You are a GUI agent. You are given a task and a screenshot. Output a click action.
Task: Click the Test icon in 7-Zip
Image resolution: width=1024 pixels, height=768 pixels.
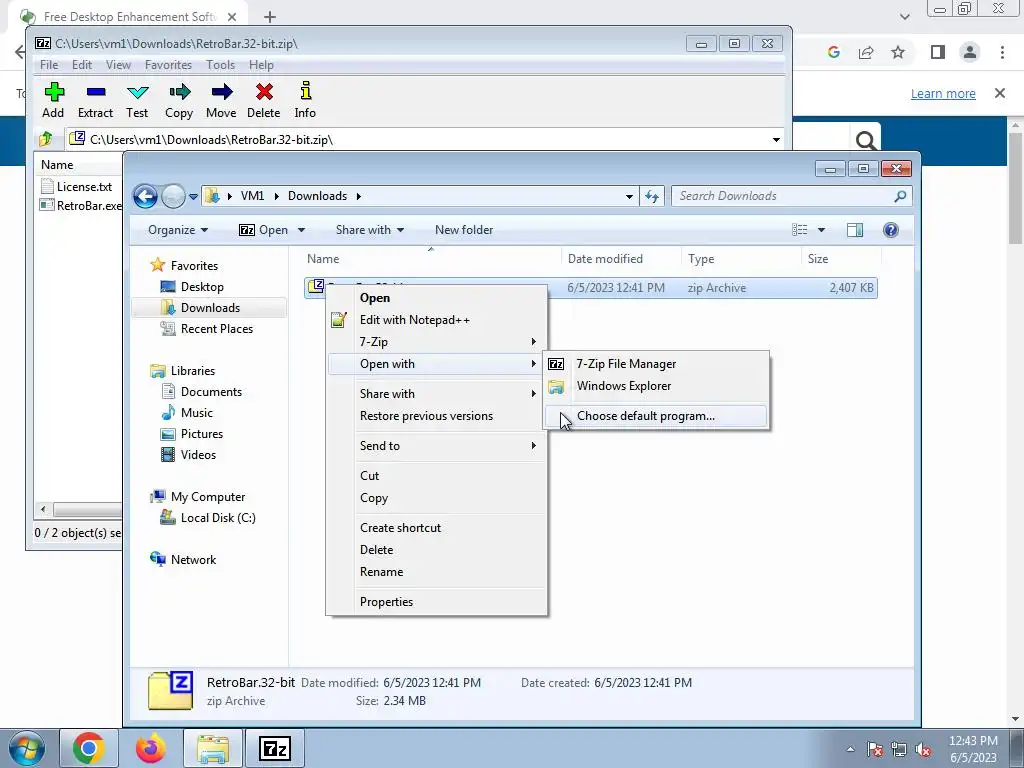pyautogui.click(x=137, y=92)
